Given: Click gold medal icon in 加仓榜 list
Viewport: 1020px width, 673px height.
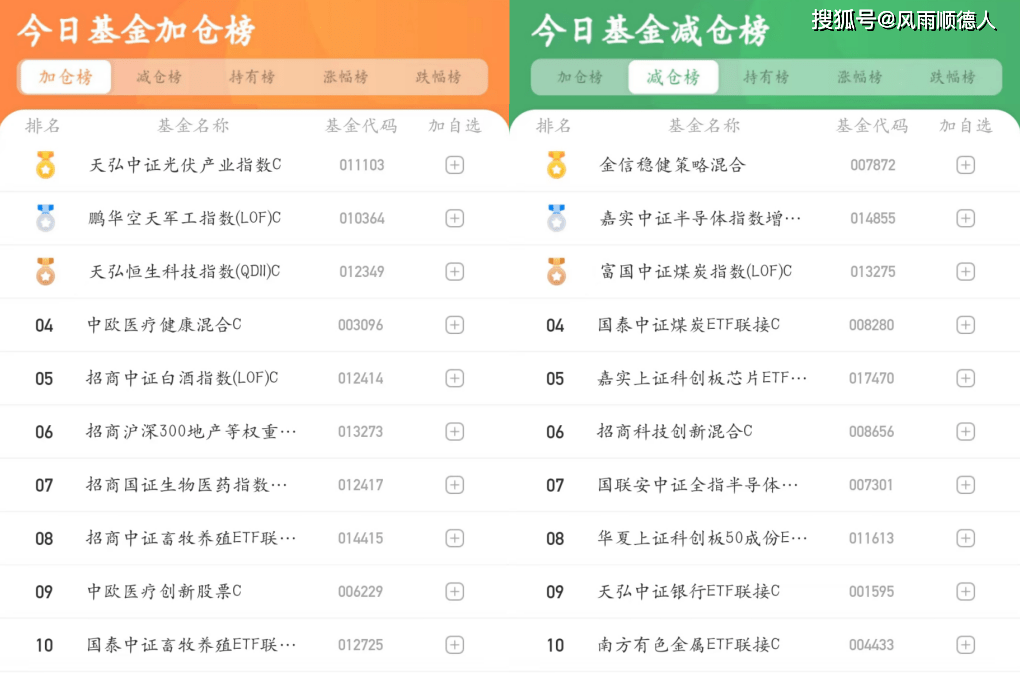Looking at the screenshot, I should tap(45, 165).
